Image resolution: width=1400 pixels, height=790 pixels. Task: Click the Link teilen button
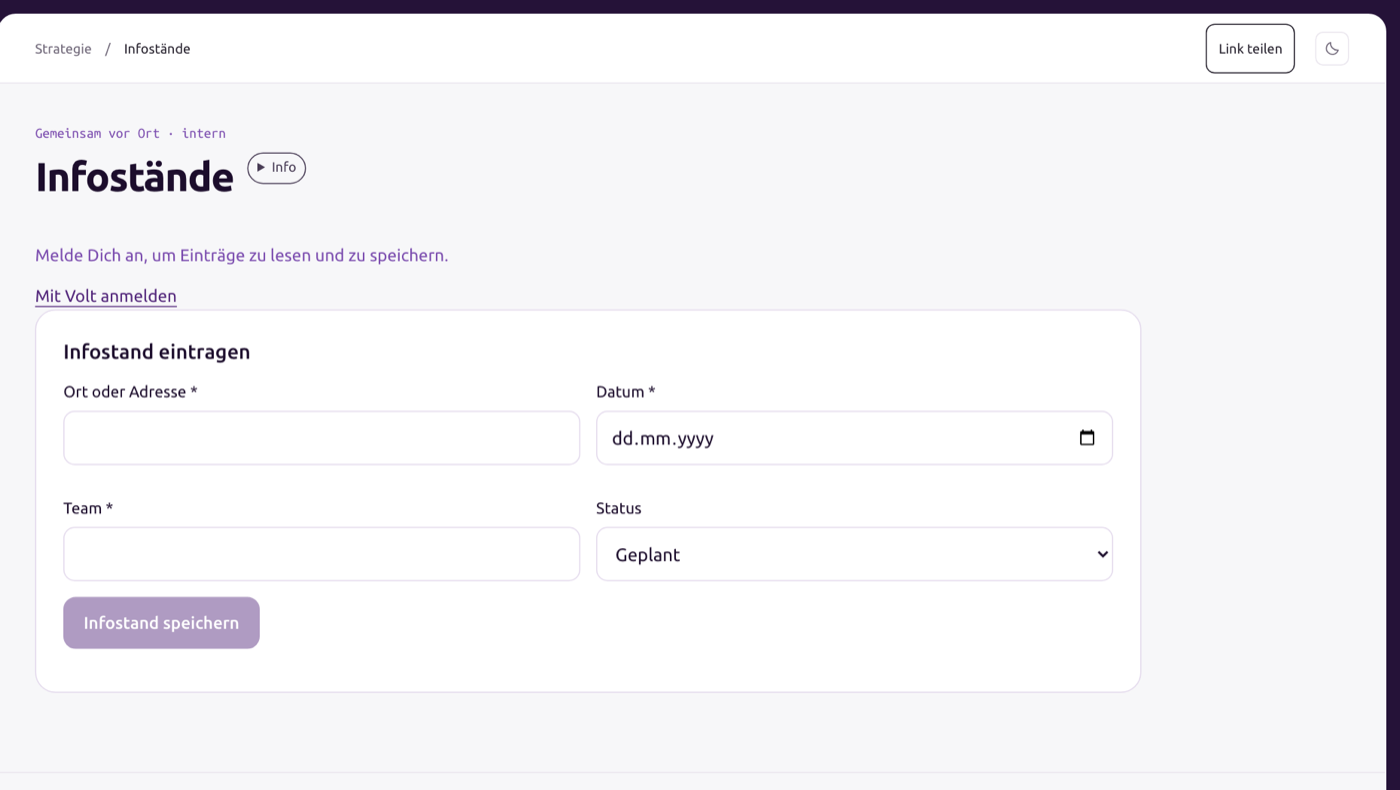click(x=1250, y=49)
